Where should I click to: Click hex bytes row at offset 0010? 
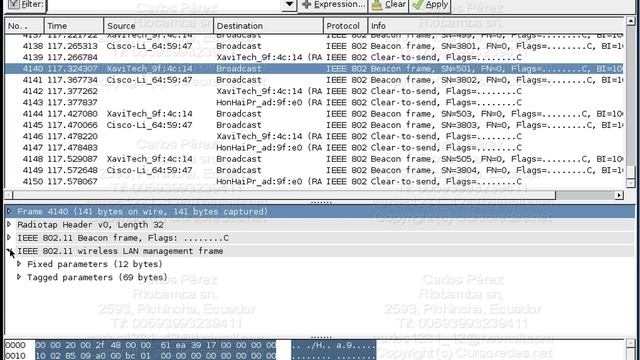(156, 356)
